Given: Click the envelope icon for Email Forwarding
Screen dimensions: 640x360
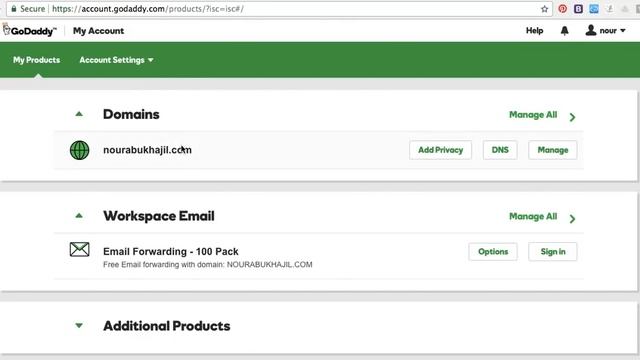Looking at the screenshot, I should (x=80, y=249).
